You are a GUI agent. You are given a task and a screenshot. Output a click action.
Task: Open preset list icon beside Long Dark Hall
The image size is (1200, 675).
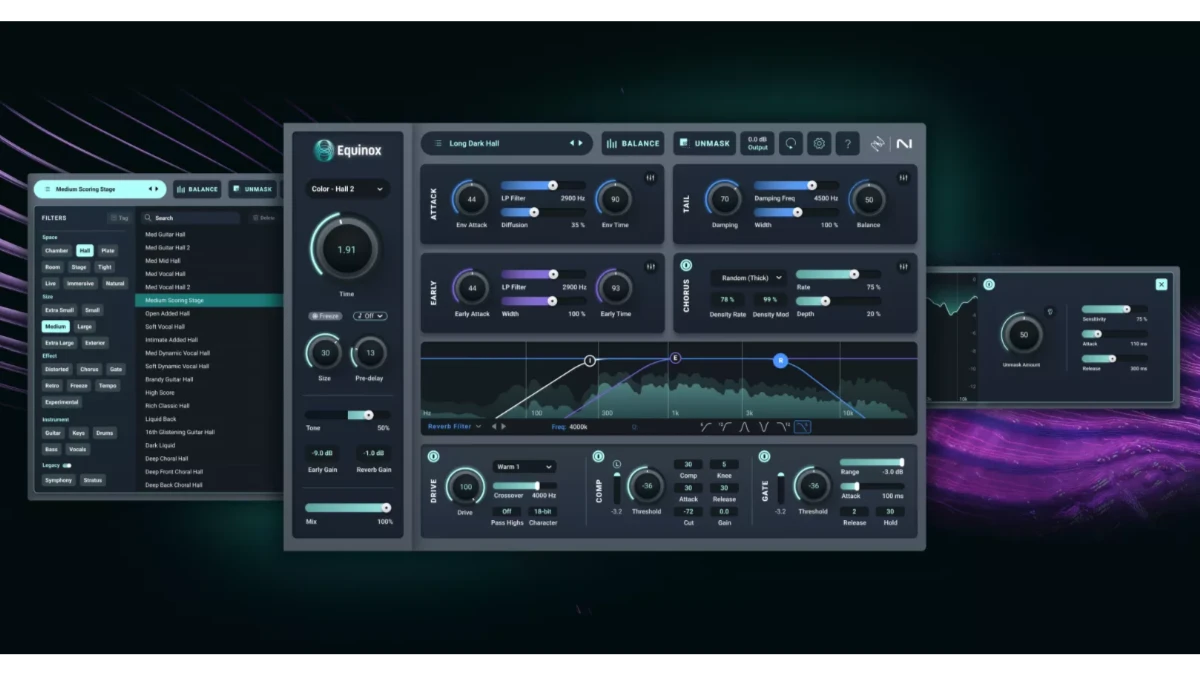click(438, 143)
